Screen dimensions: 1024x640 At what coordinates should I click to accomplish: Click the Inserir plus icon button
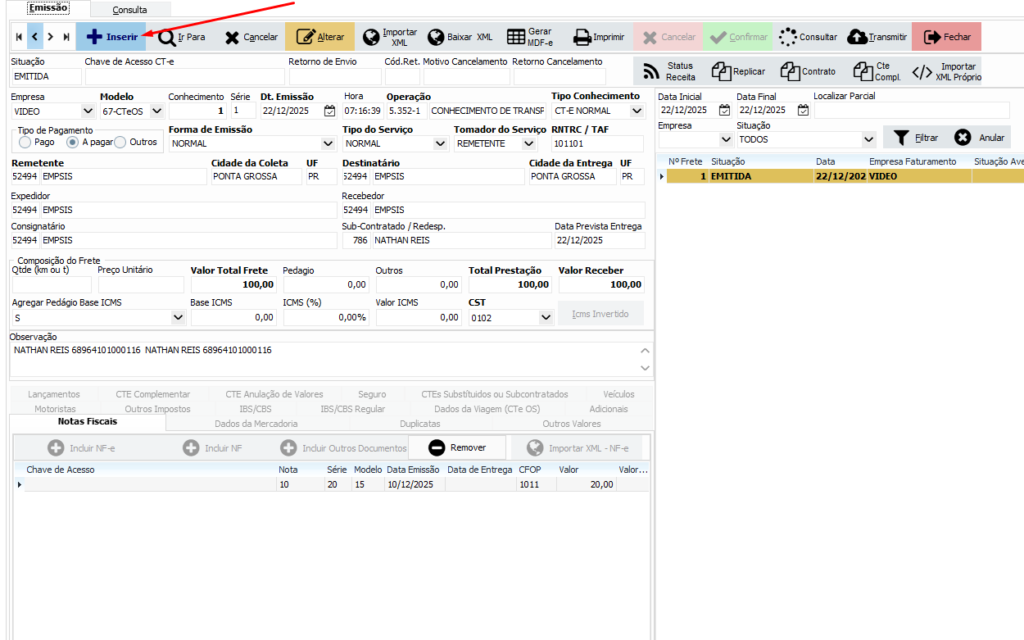click(x=94, y=37)
